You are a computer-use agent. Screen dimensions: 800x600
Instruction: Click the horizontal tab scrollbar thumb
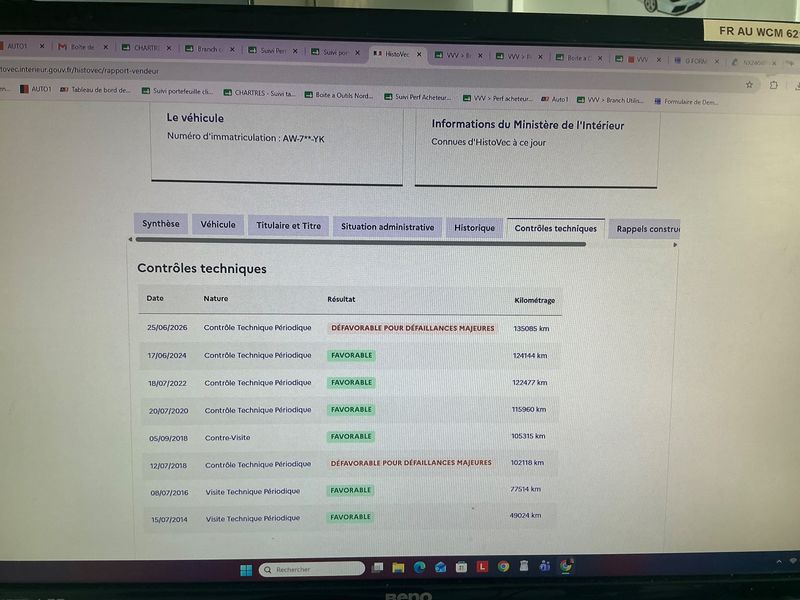[361, 242]
